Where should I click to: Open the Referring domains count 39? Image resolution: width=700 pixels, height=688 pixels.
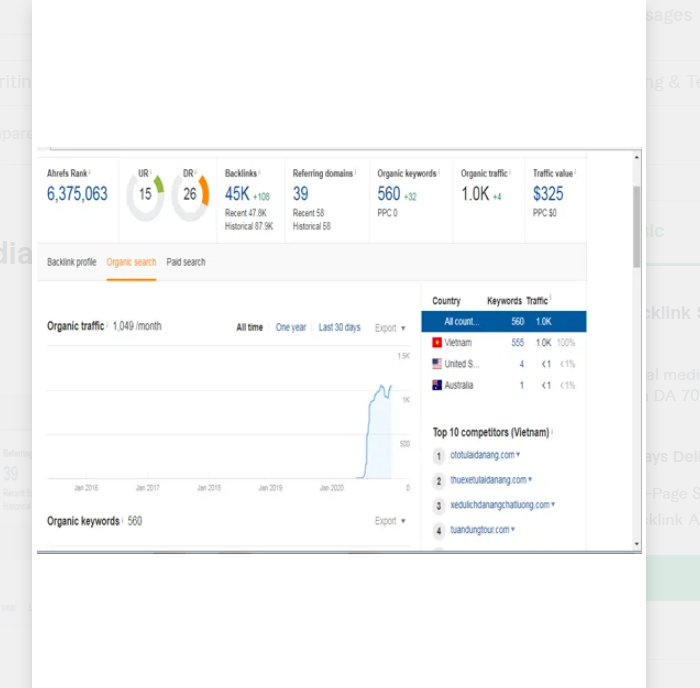tap(300, 194)
